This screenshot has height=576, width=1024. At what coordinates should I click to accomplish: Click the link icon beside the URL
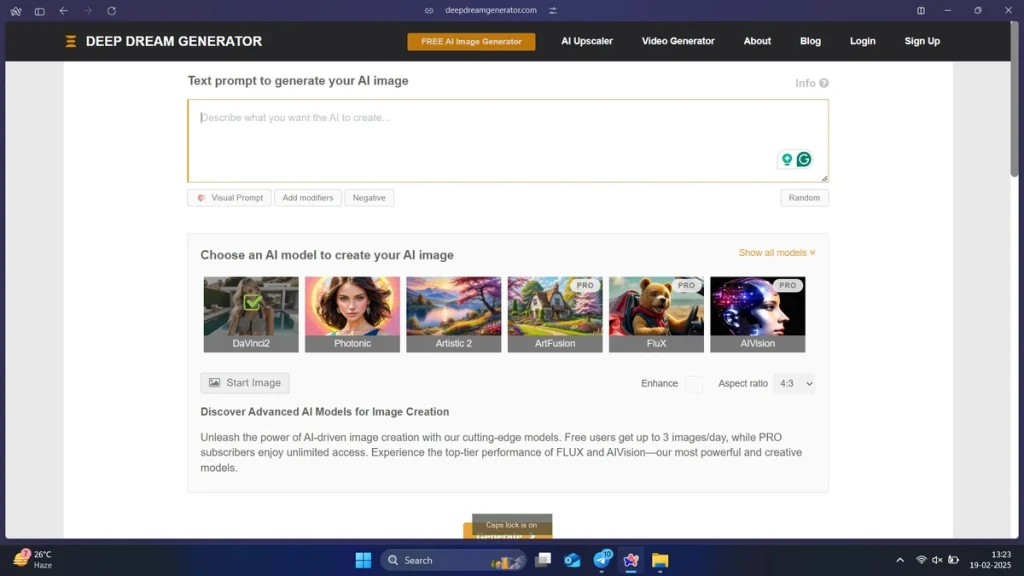[x=429, y=10]
